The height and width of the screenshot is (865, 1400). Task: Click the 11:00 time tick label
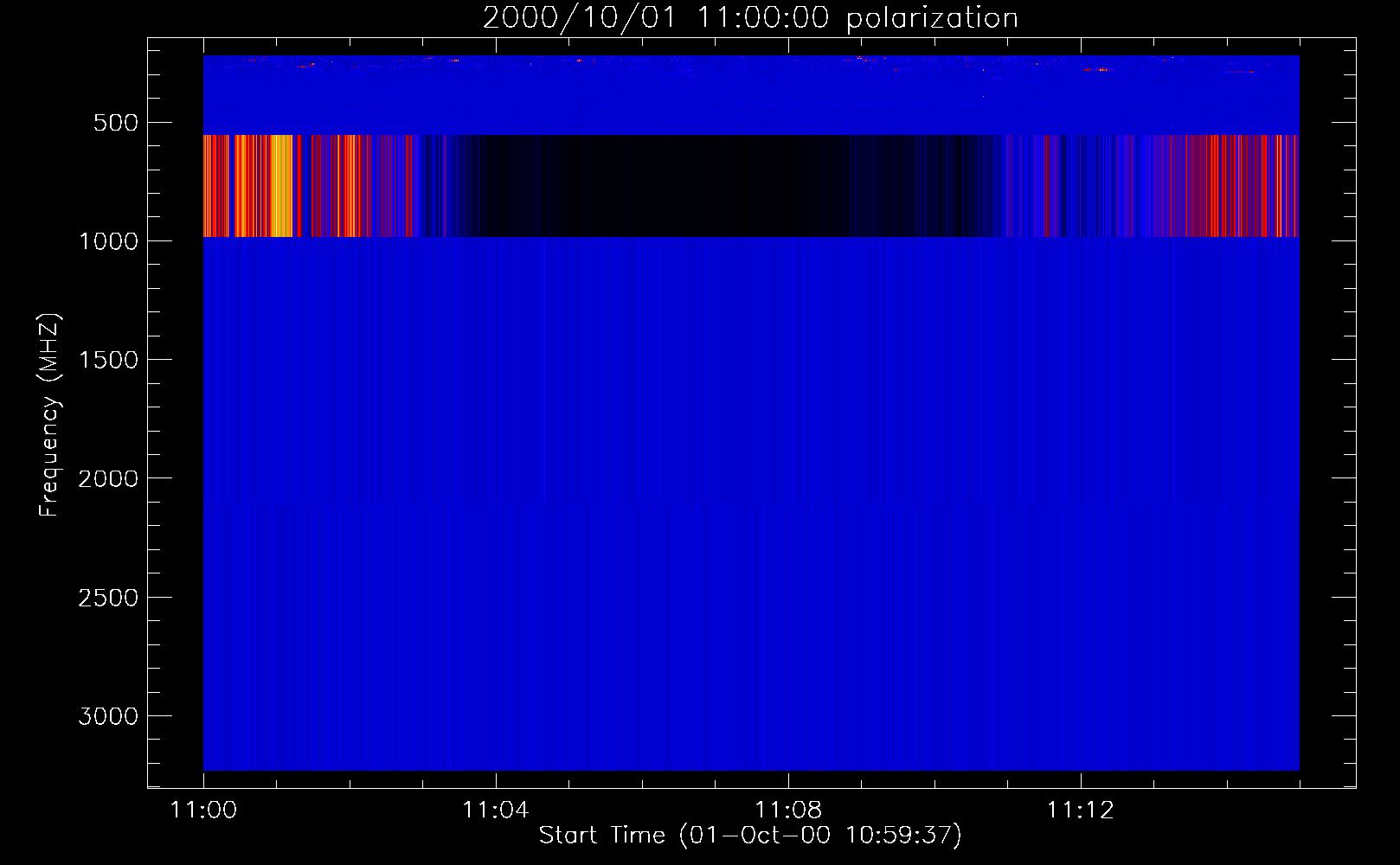tap(203, 810)
